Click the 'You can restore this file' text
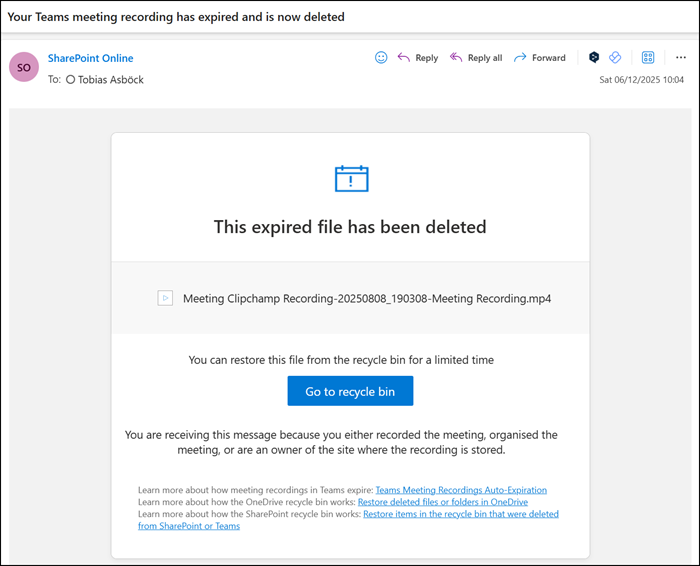The width and height of the screenshot is (700, 566). [x=341, y=360]
